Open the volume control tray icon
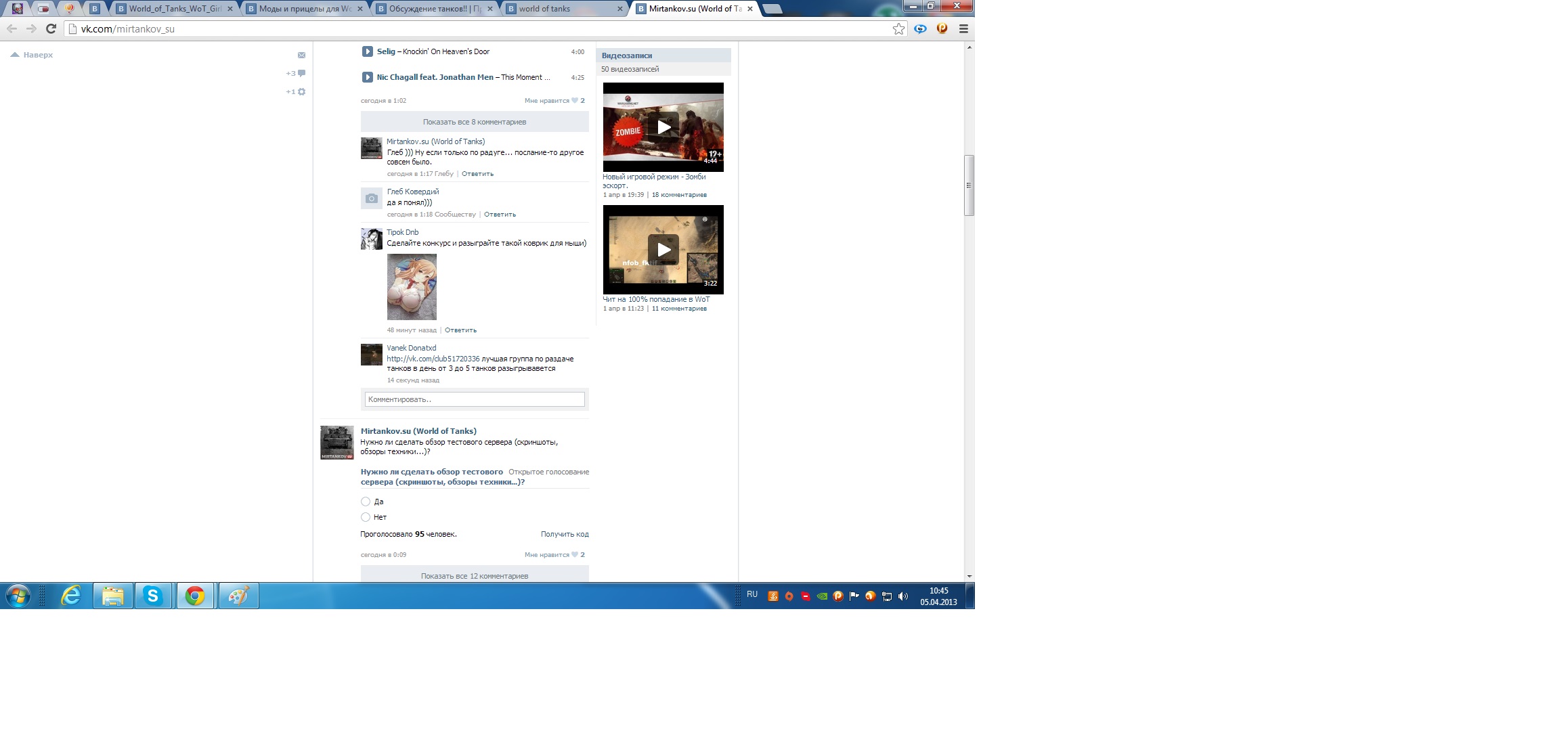 coord(902,596)
